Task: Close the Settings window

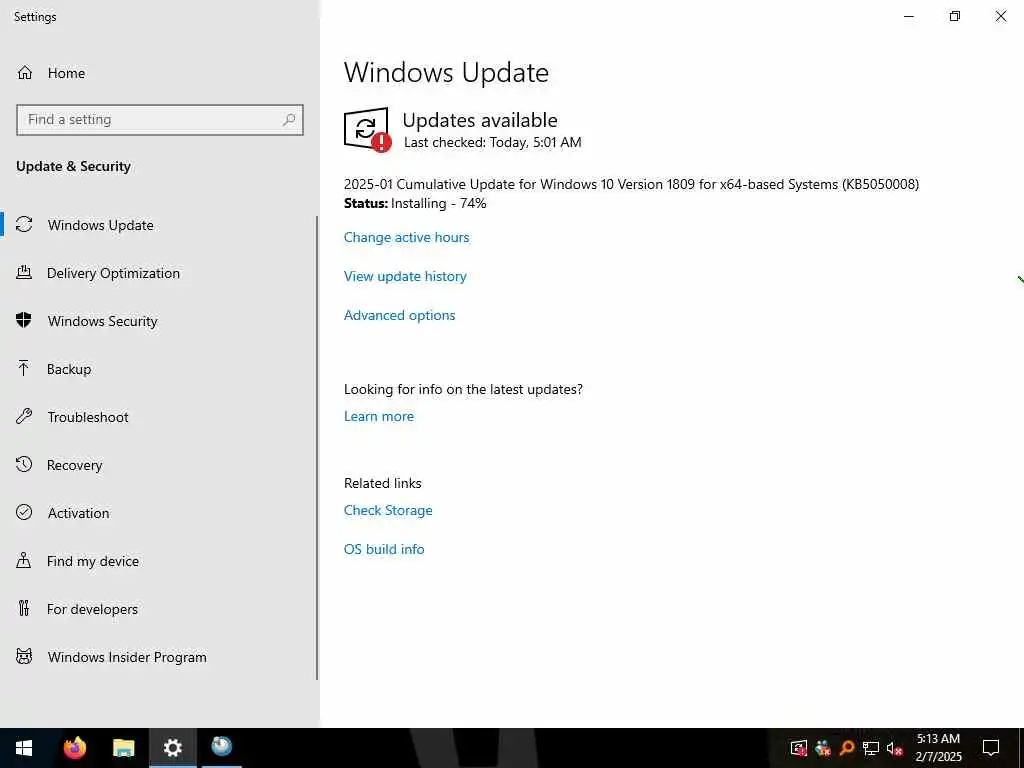Action: [1000, 16]
